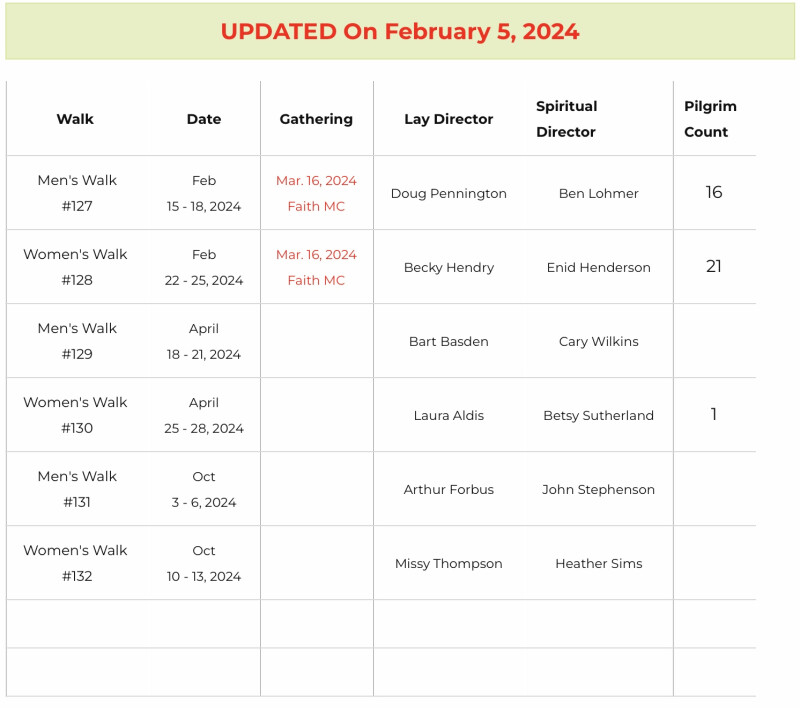Click the Pilgrim Count column header

pos(710,119)
